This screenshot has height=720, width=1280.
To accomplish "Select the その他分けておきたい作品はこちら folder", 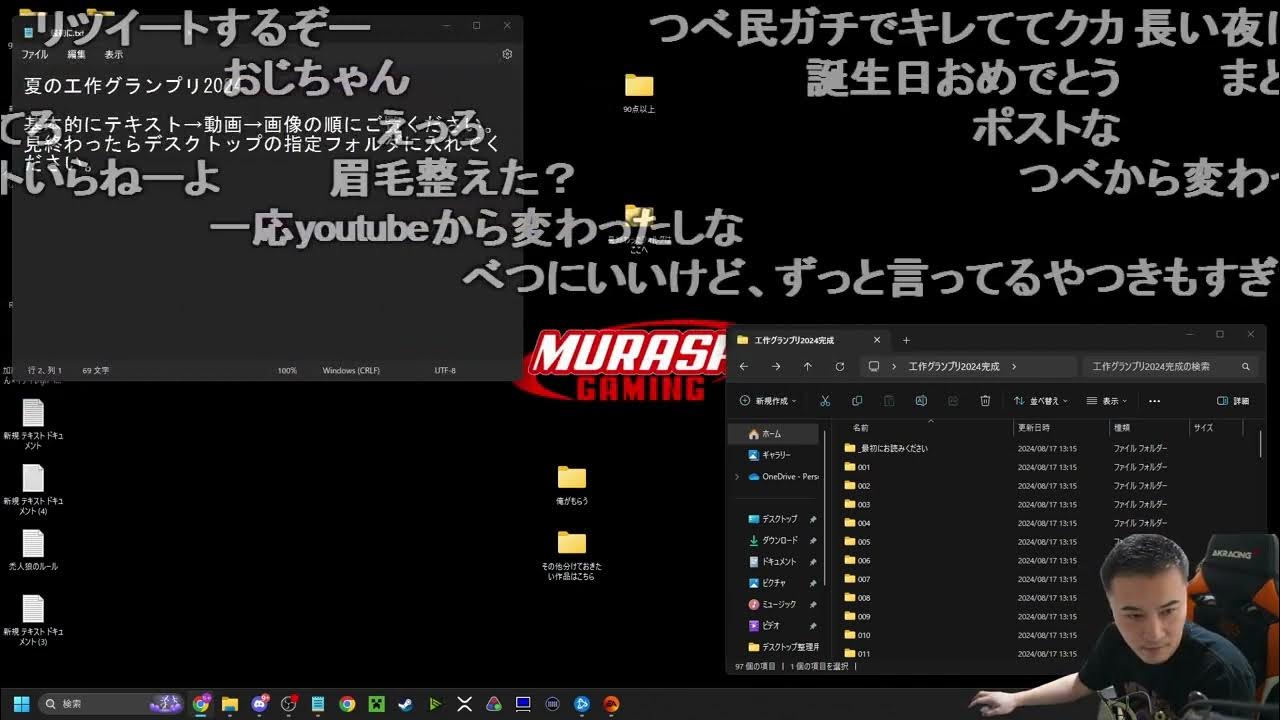I will tap(572, 555).
